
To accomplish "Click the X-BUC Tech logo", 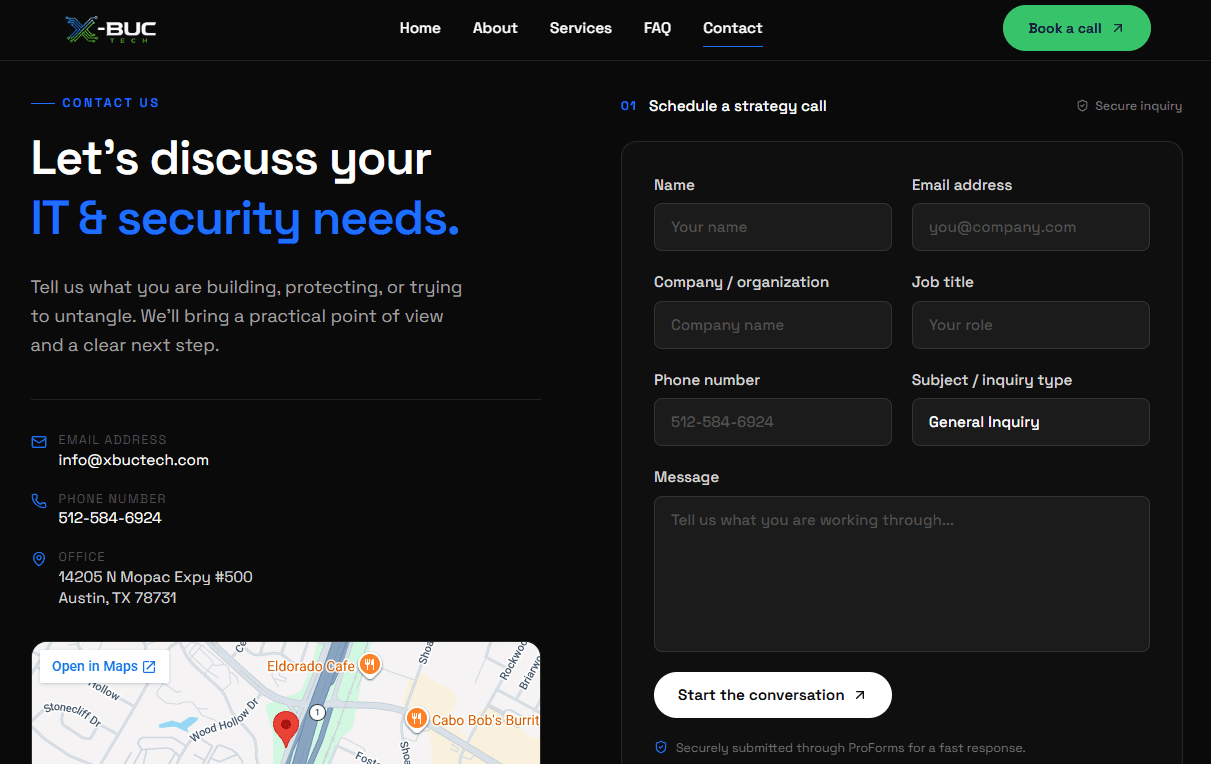I will click(x=111, y=29).
